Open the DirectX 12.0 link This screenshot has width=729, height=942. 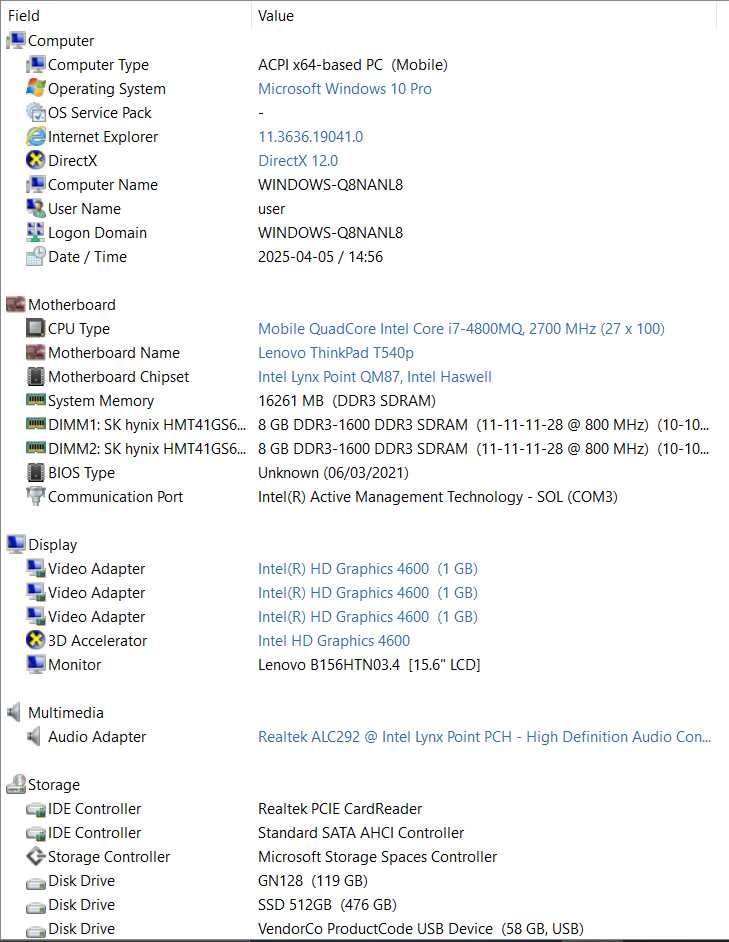(x=297, y=160)
